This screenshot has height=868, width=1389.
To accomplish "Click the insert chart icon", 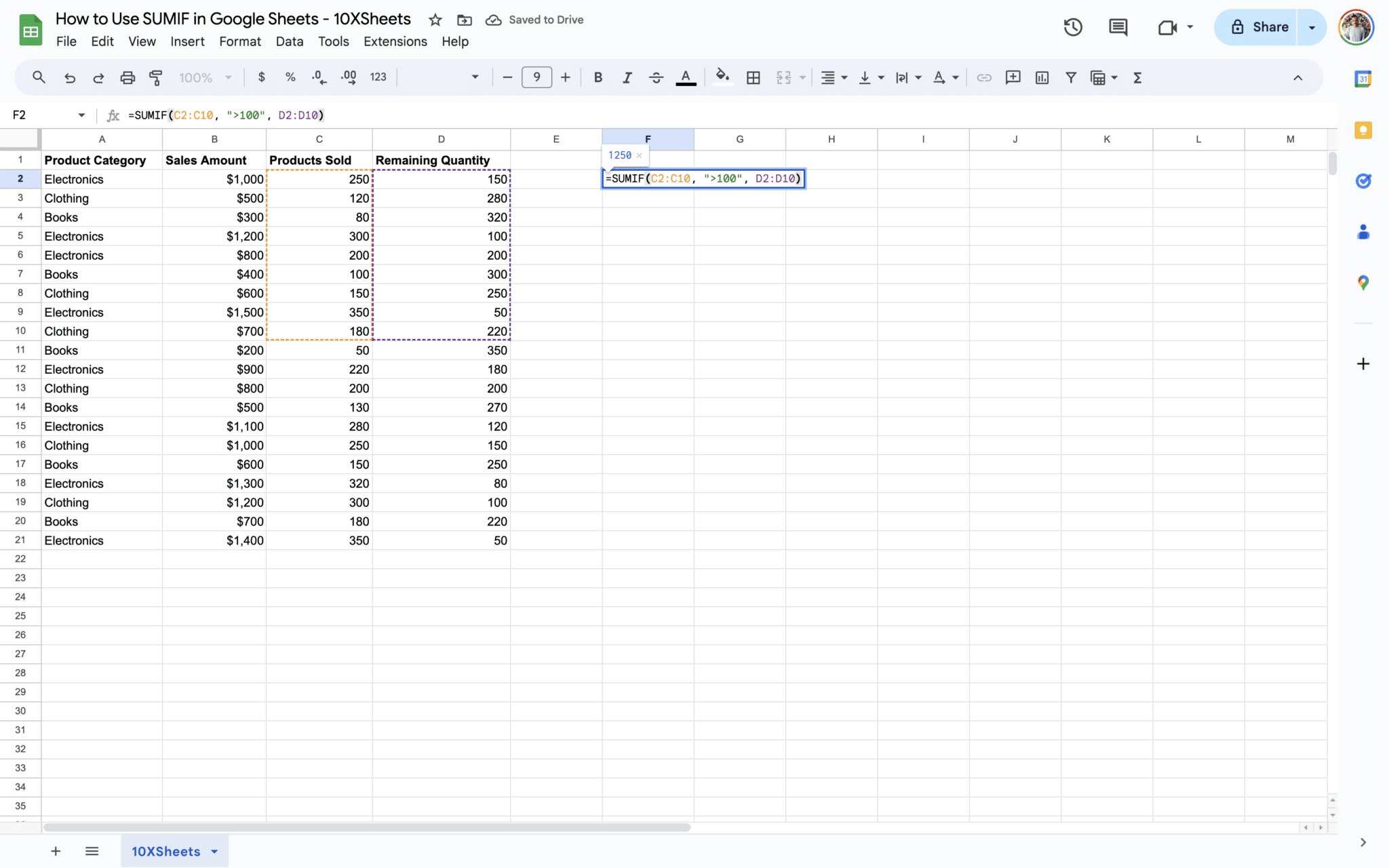I will click(1042, 77).
